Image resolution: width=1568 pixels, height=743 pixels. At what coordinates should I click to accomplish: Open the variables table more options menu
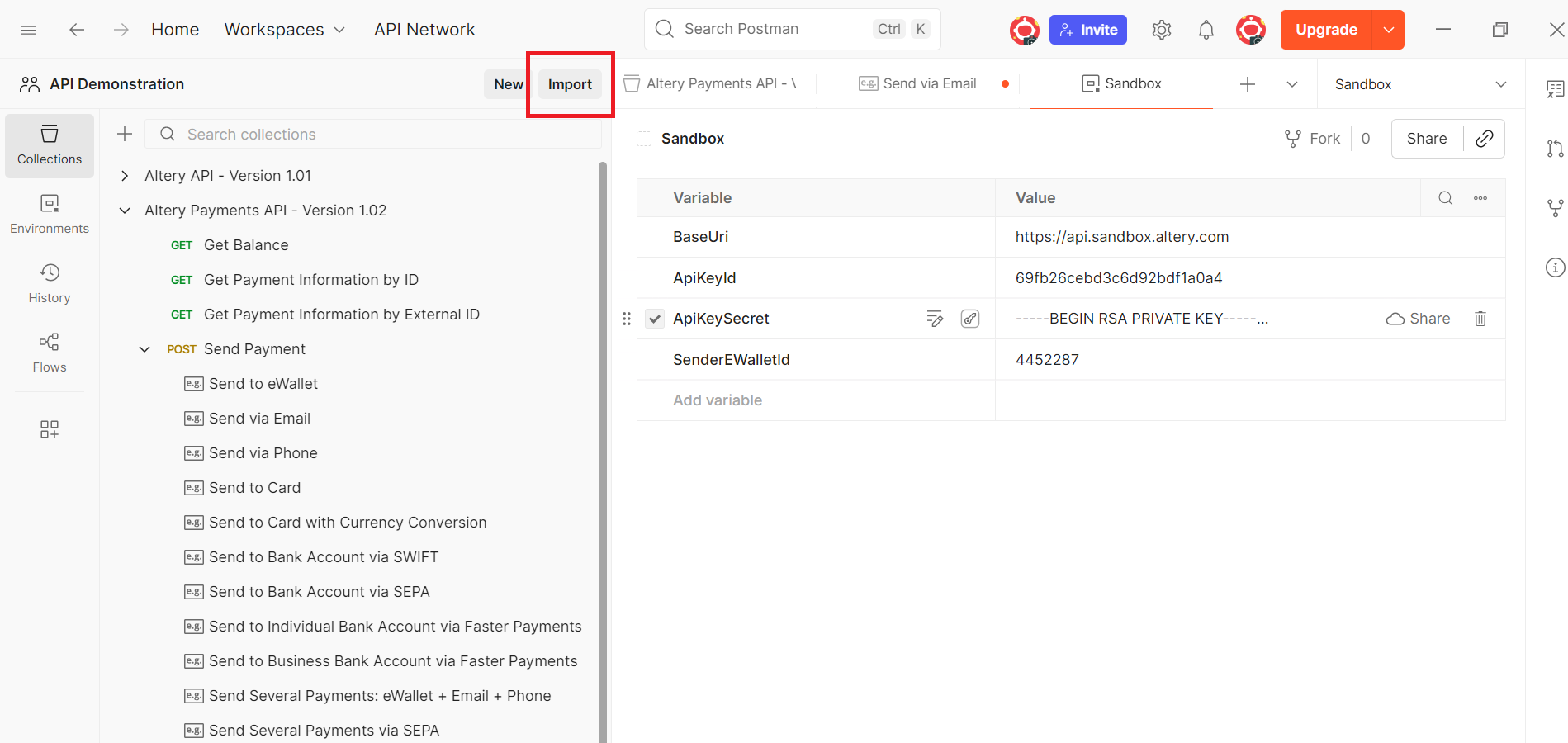(x=1480, y=198)
